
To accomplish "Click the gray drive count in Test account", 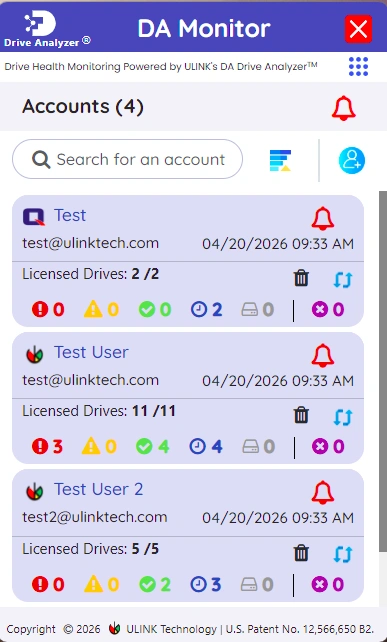I will pos(257,310).
